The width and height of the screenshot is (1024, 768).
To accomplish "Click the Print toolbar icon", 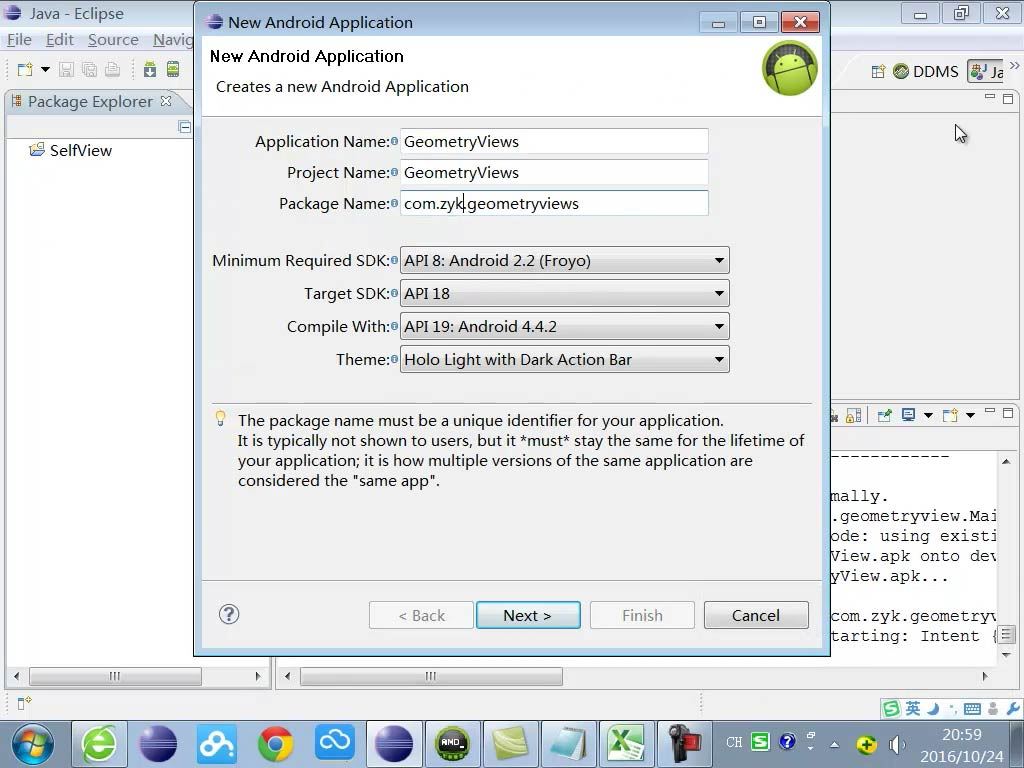I will click(112, 69).
